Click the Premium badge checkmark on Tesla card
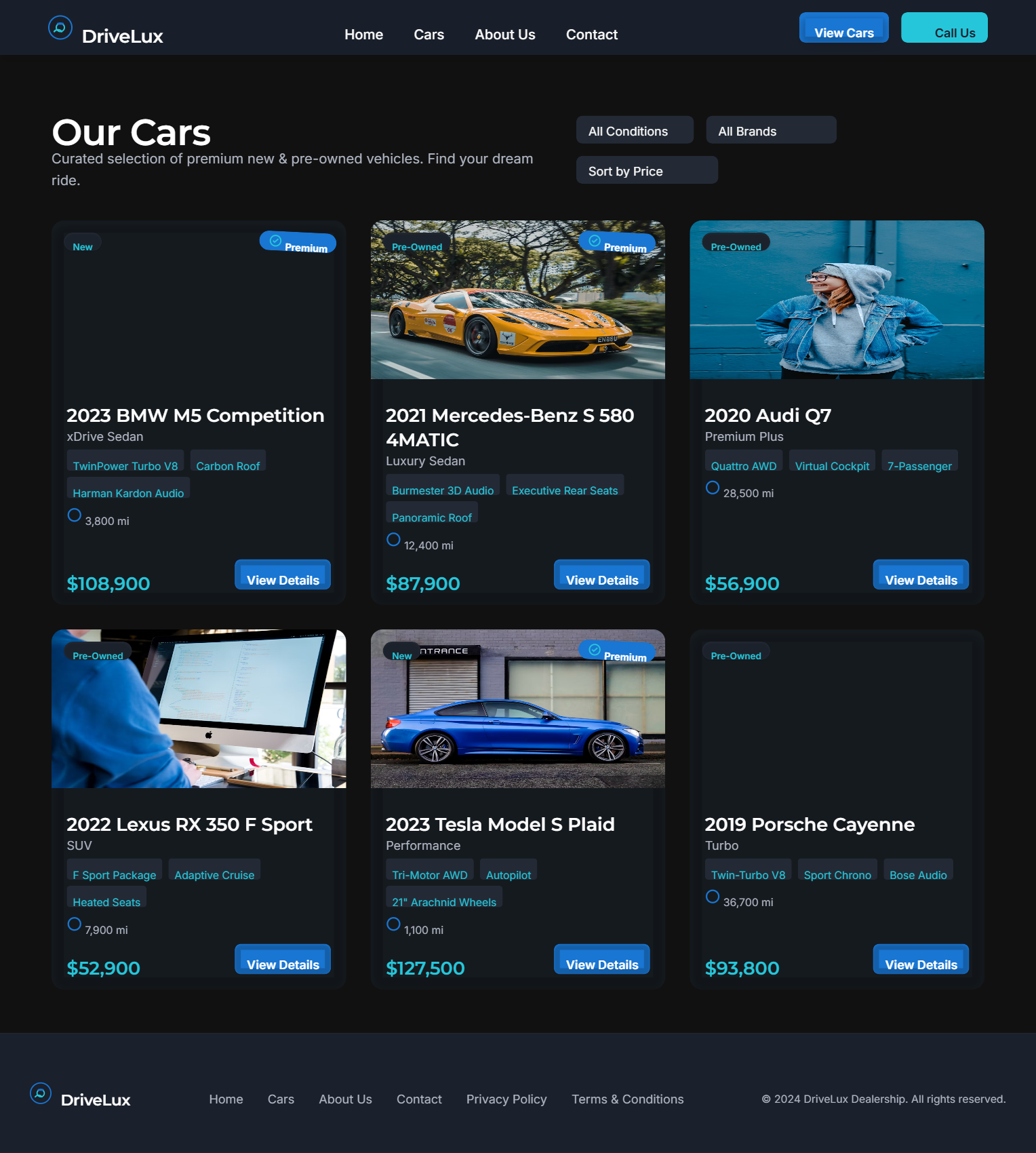Viewport: 1036px width, 1153px height. [595, 650]
